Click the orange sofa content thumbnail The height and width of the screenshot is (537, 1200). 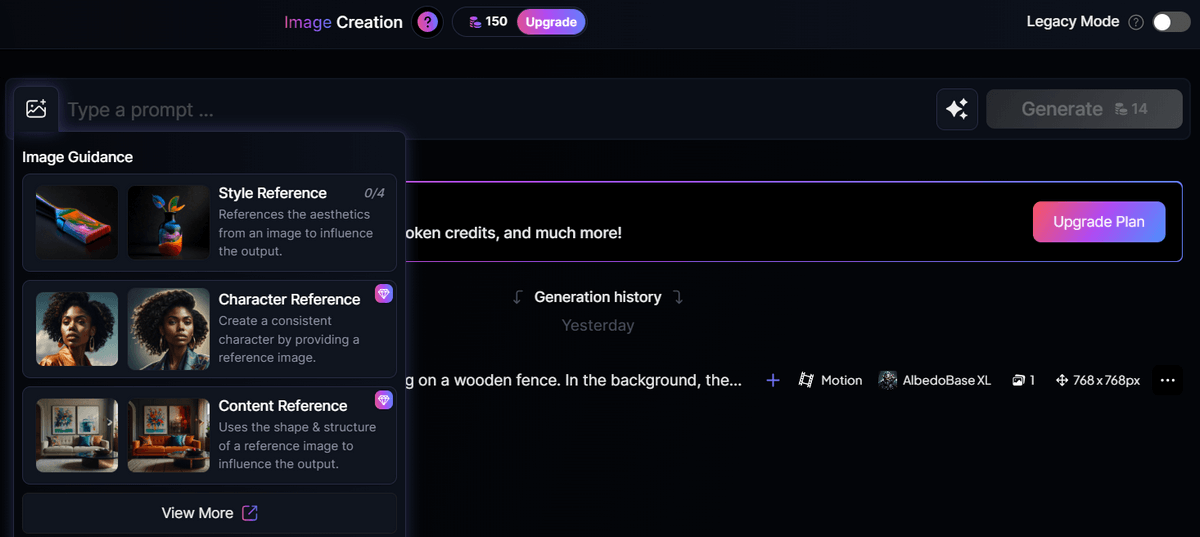(x=169, y=435)
